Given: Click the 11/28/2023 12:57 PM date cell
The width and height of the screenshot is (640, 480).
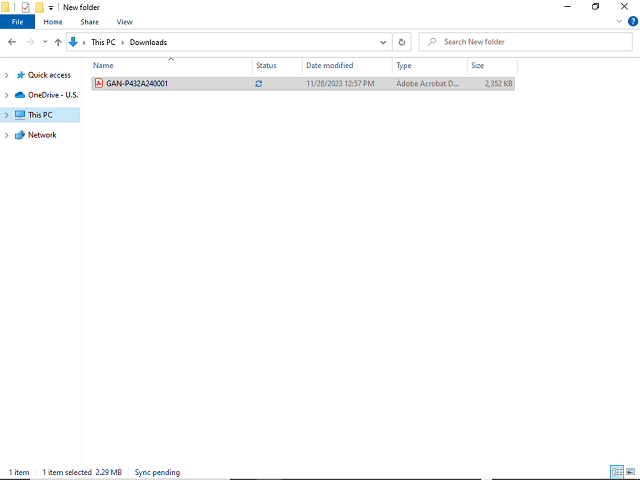Looking at the screenshot, I should pos(340,84).
